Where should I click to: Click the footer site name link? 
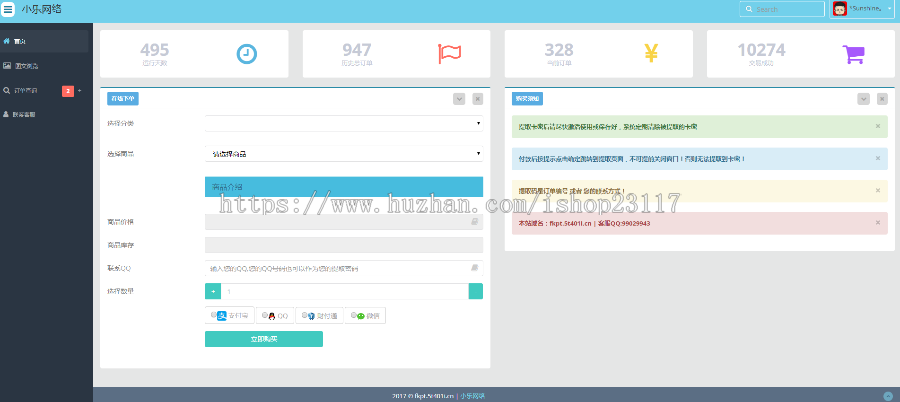(x=473, y=396)
